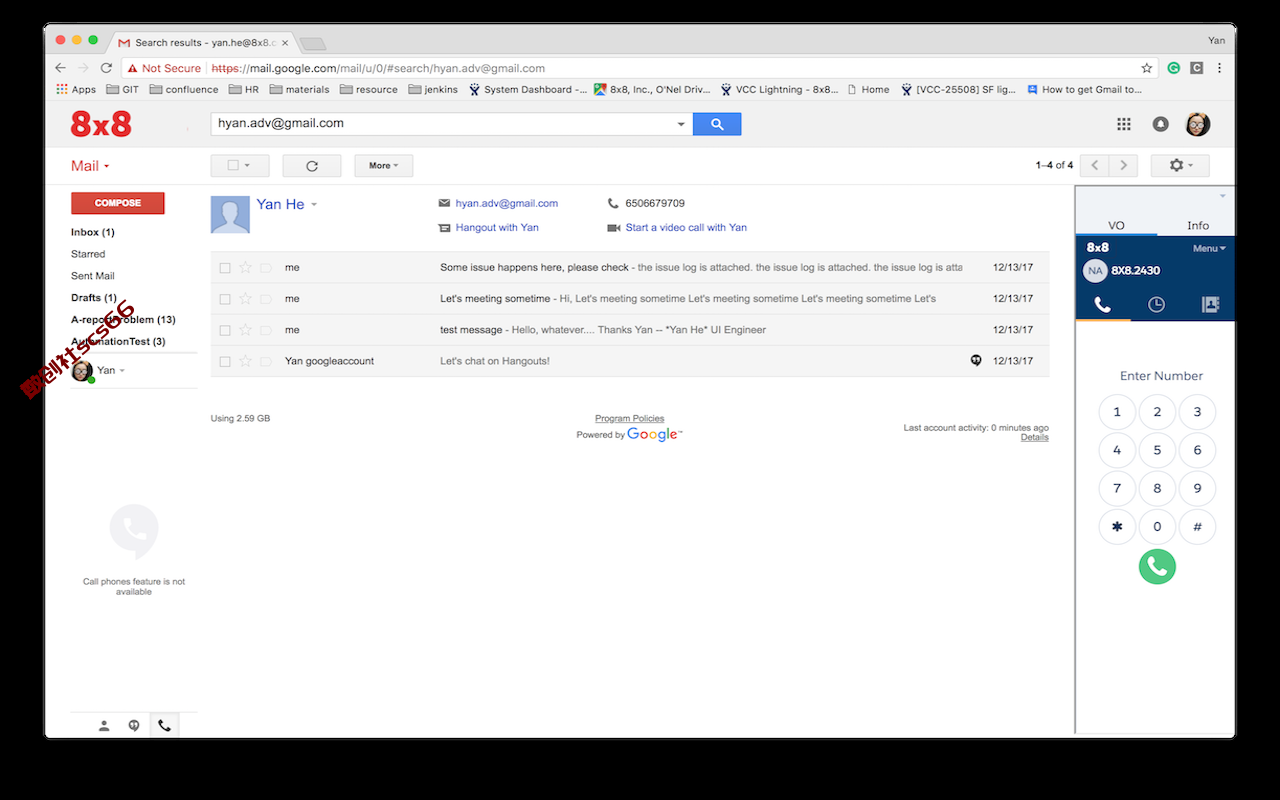
Task: Refresh the mail list
Action: coord(312,166)
